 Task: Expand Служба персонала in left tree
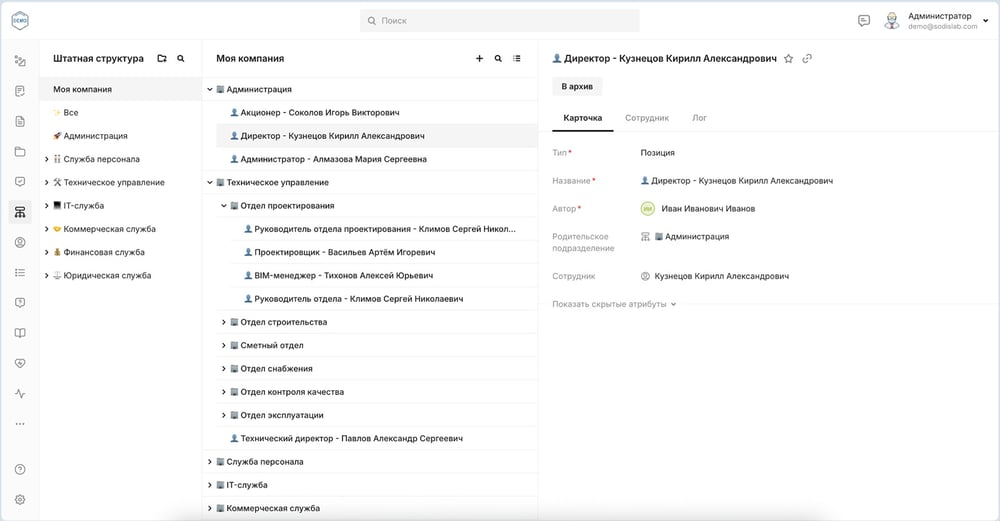46,159
